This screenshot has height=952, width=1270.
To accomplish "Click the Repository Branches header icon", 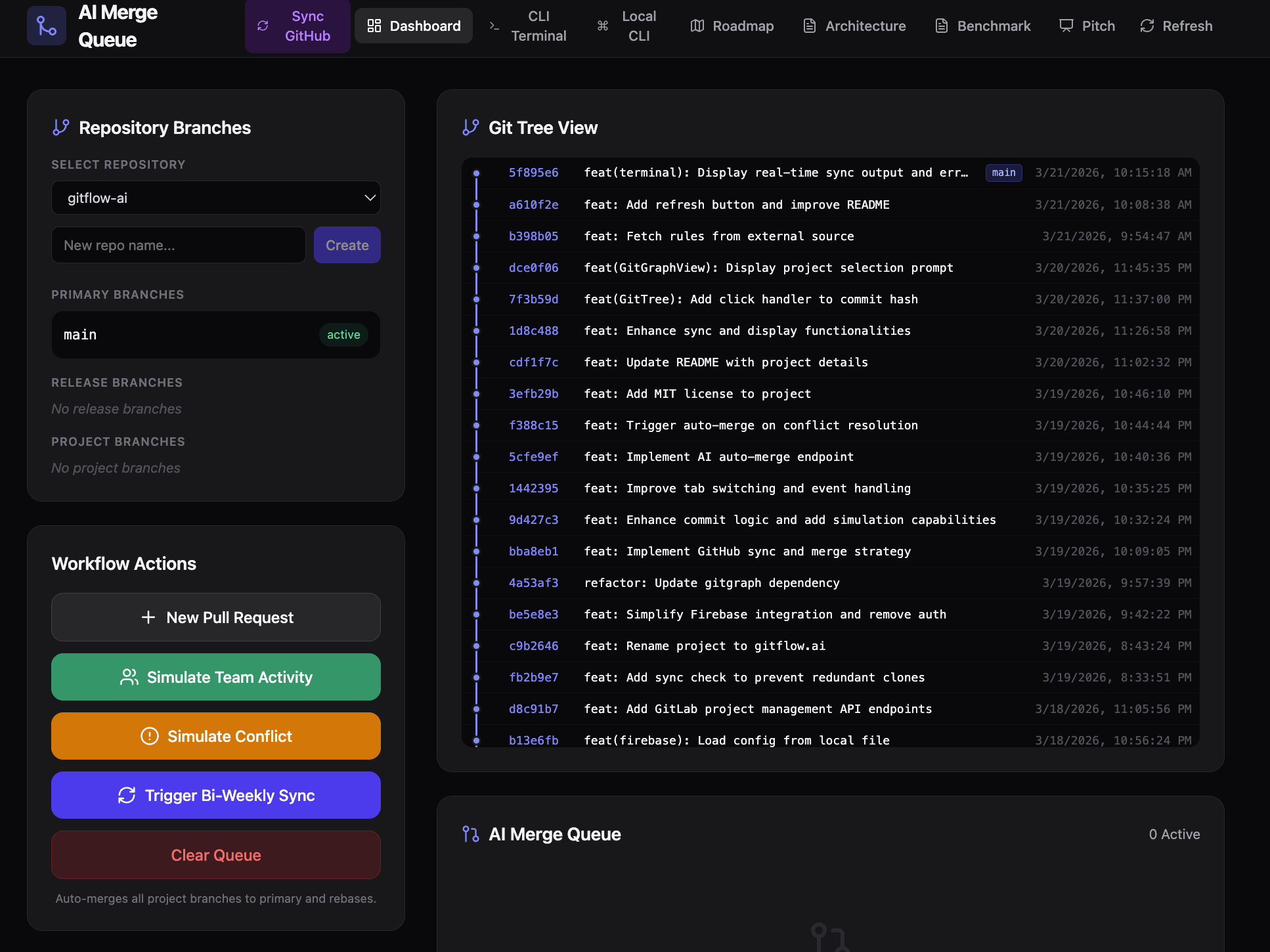I will 61,127.
